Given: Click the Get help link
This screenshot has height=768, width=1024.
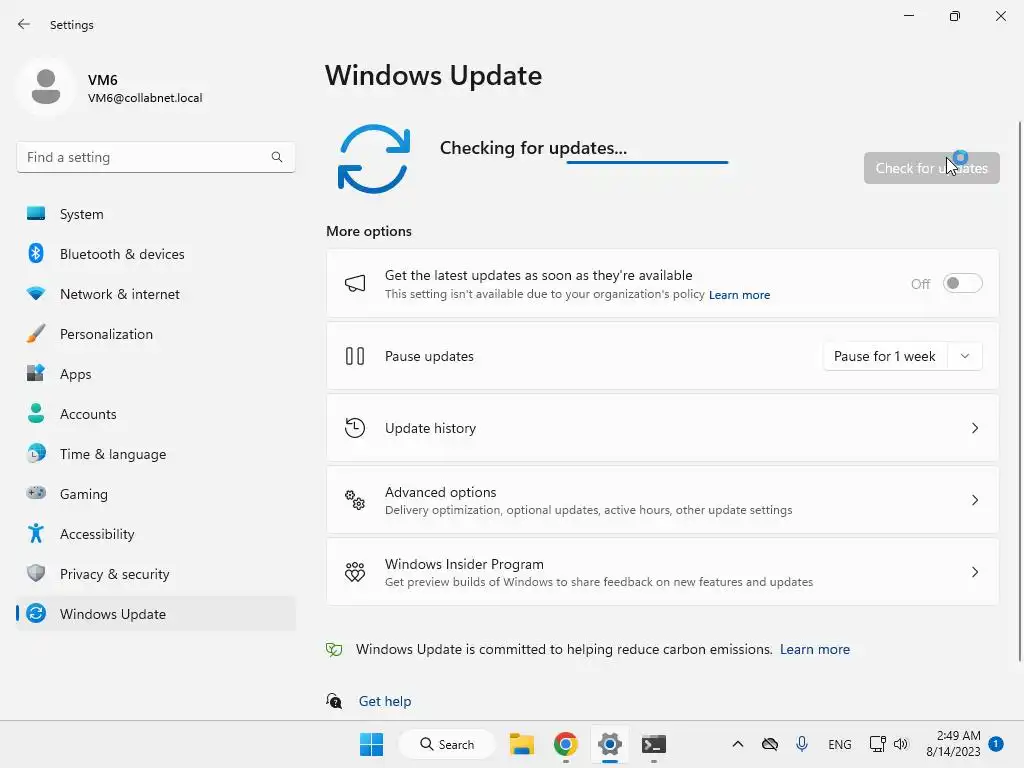Looking at the screenshot, I should coord(385,701).
